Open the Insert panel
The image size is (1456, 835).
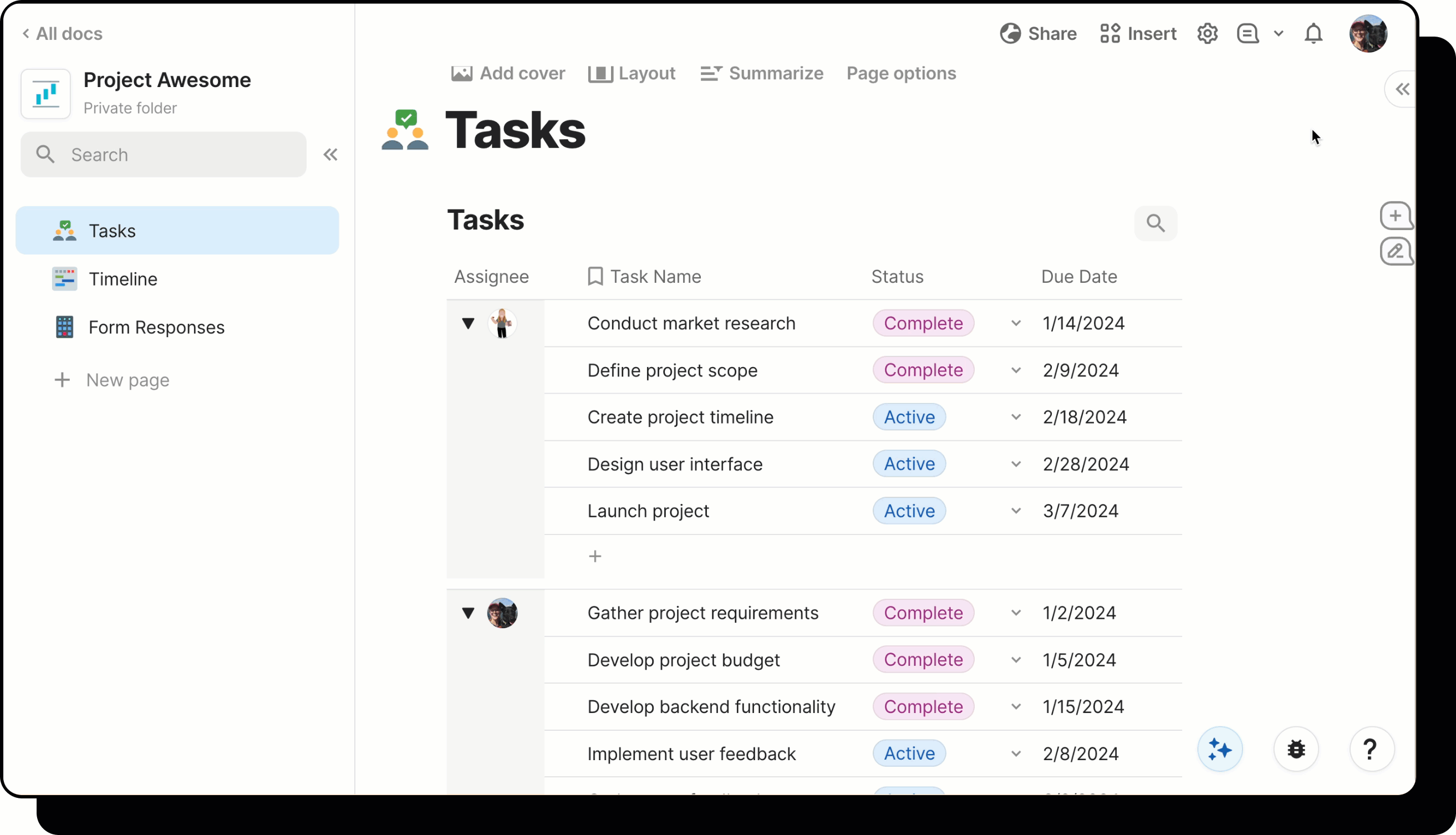[1137, 33]
